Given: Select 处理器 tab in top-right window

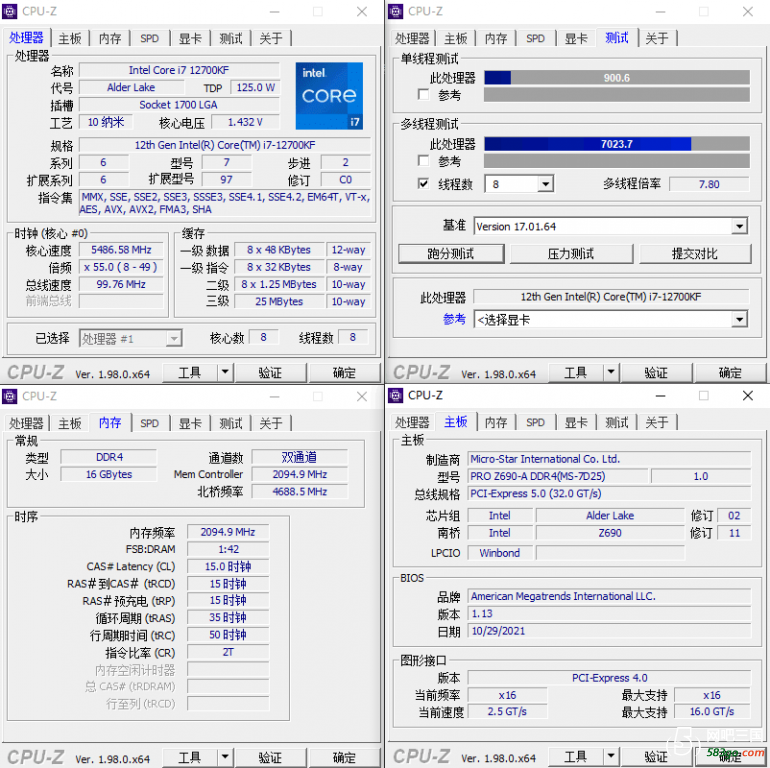Looking at the screenshot, I should pyautogui.click(x=412, y=38).
